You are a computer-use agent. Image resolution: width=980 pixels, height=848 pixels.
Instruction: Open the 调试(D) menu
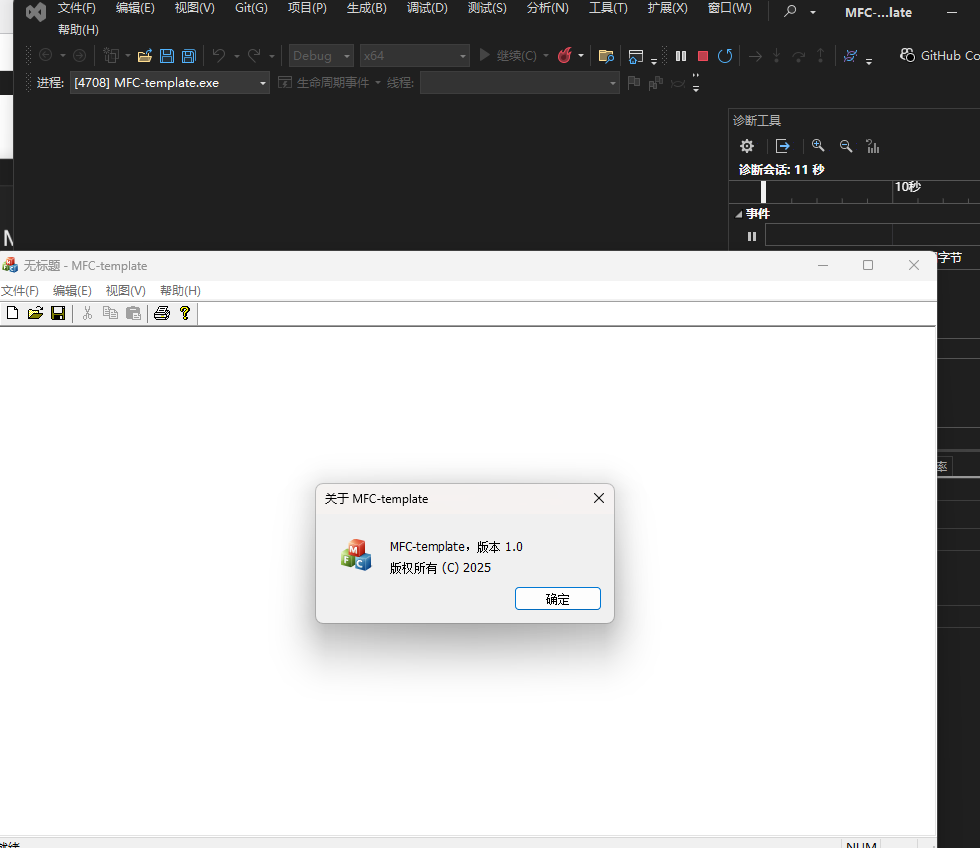(x=427, y=8)
